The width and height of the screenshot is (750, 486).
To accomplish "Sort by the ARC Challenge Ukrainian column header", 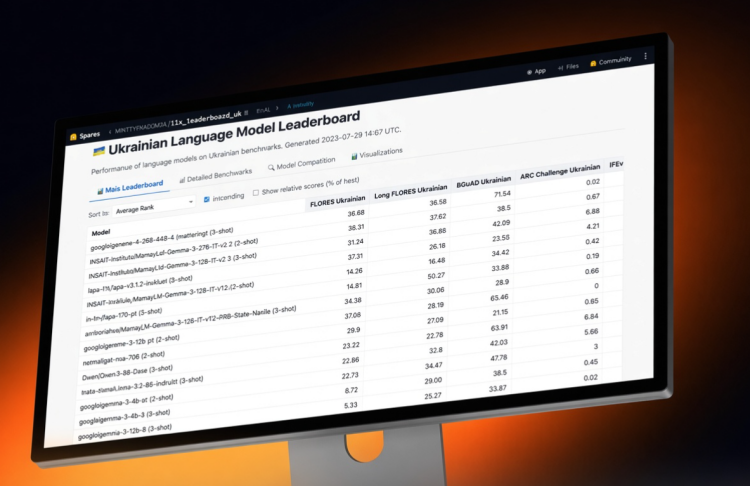I will pos(560,171).
